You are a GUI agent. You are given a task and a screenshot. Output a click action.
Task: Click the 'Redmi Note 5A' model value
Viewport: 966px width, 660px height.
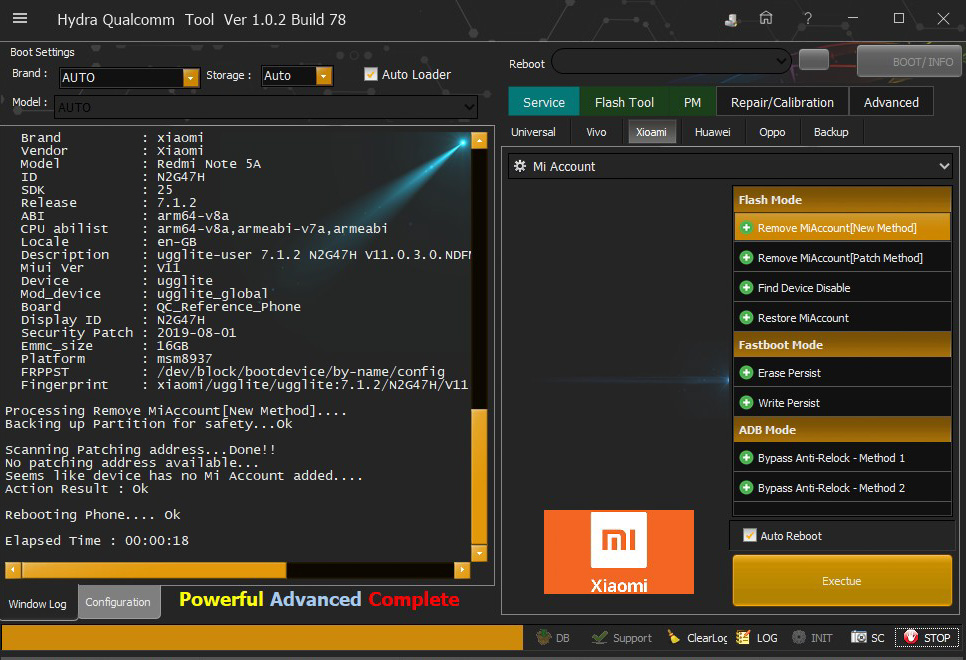click(209, 164)
